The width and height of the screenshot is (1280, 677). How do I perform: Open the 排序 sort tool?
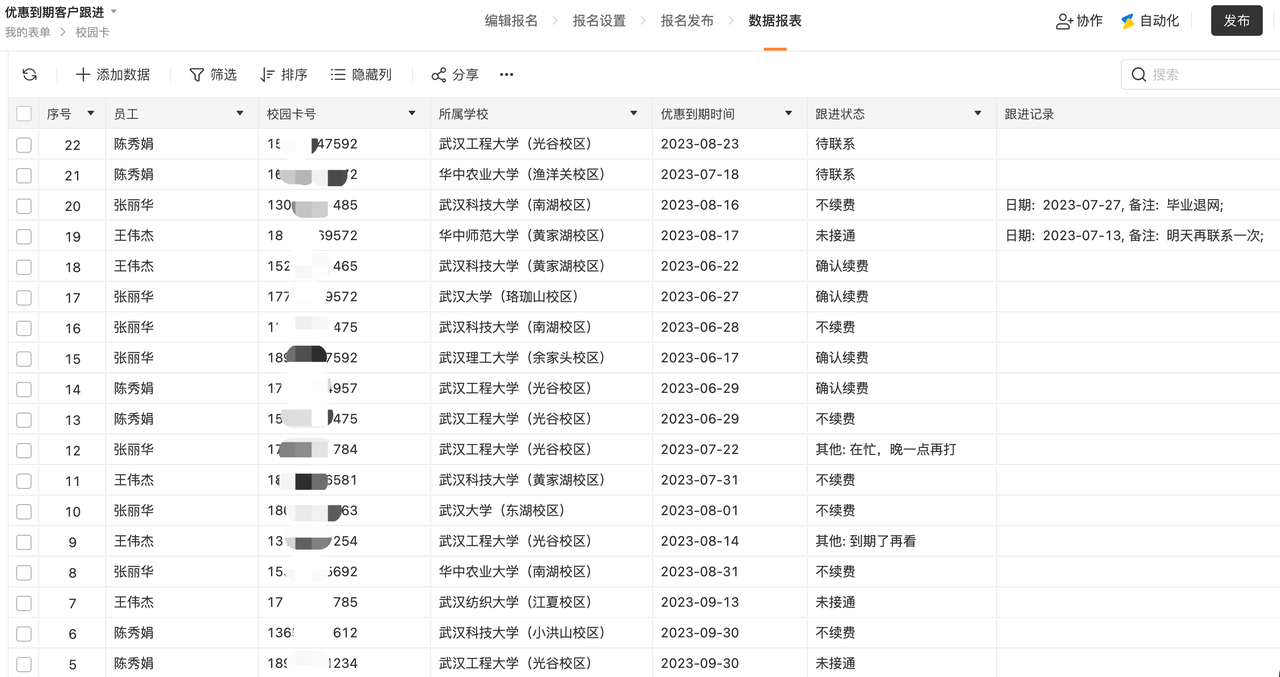coord(283,75)
